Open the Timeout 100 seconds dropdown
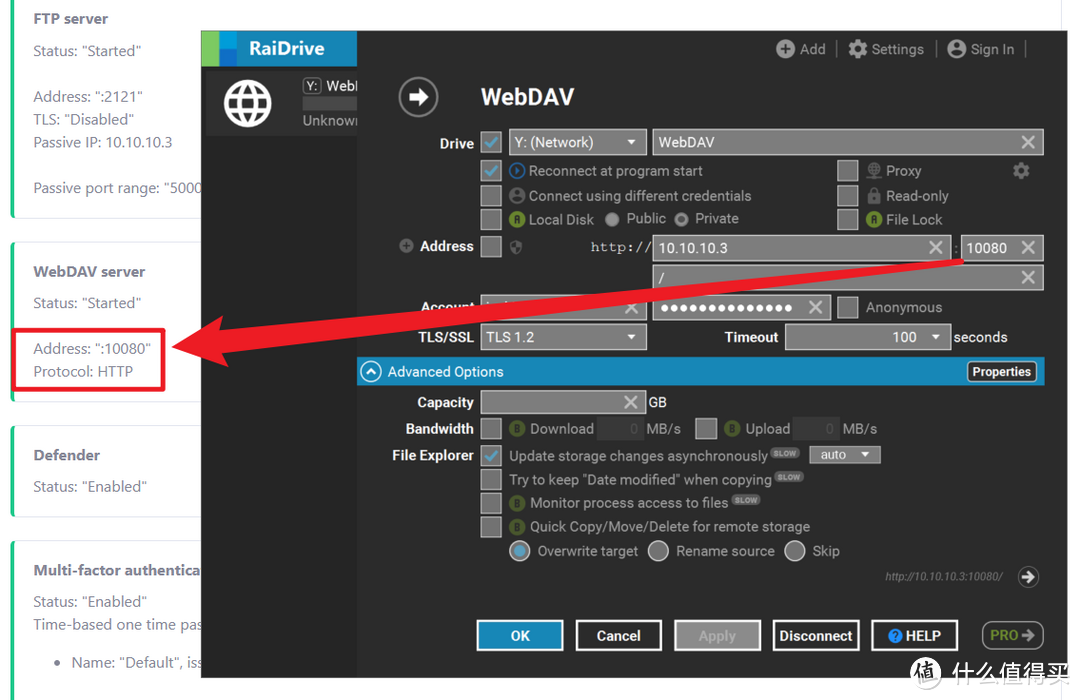Viewport: 1080px width, 700px height. pos(868,337)
